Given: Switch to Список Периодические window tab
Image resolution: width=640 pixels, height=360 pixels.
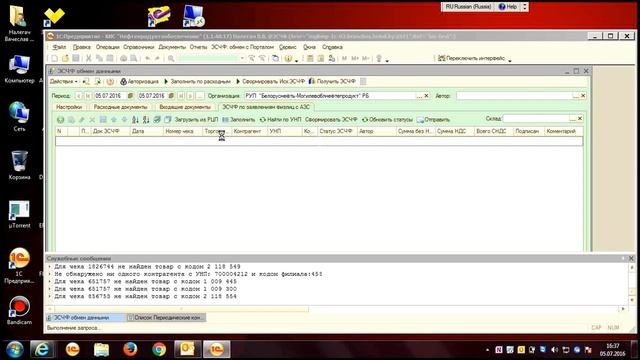Looking at the screenshot, I should (166, 318).
